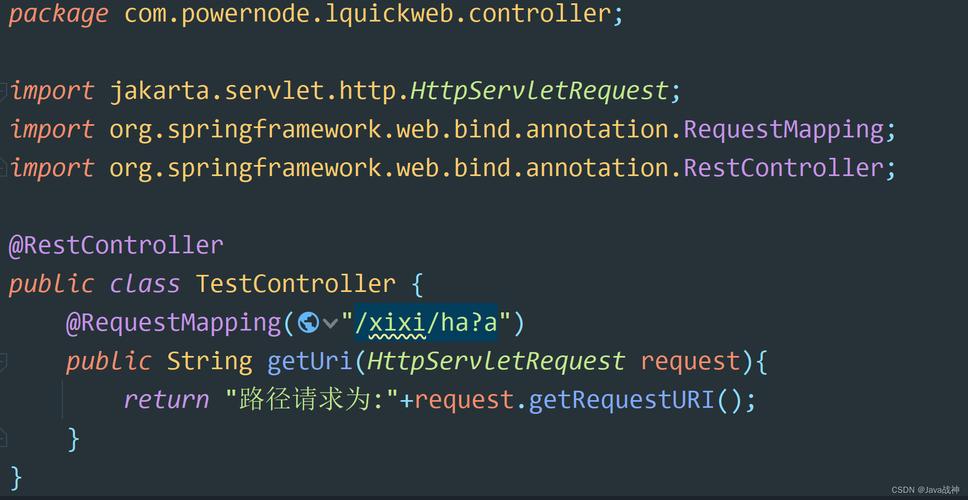968x500 pixels.
Task: Click the globe icon in @RequestMapping
Action: [308, 322]
